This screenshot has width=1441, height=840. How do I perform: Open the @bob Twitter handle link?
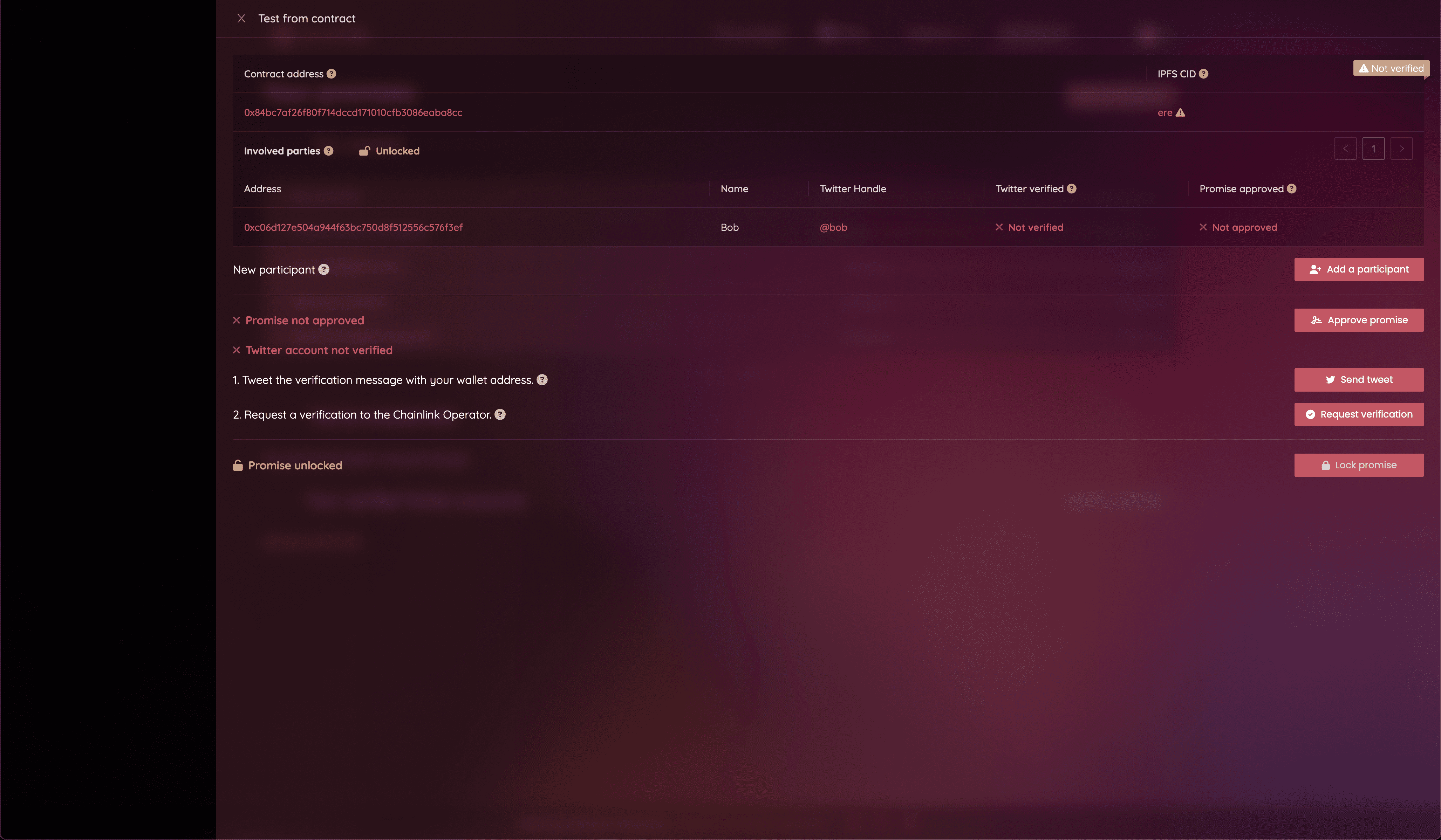coord(833,227)
